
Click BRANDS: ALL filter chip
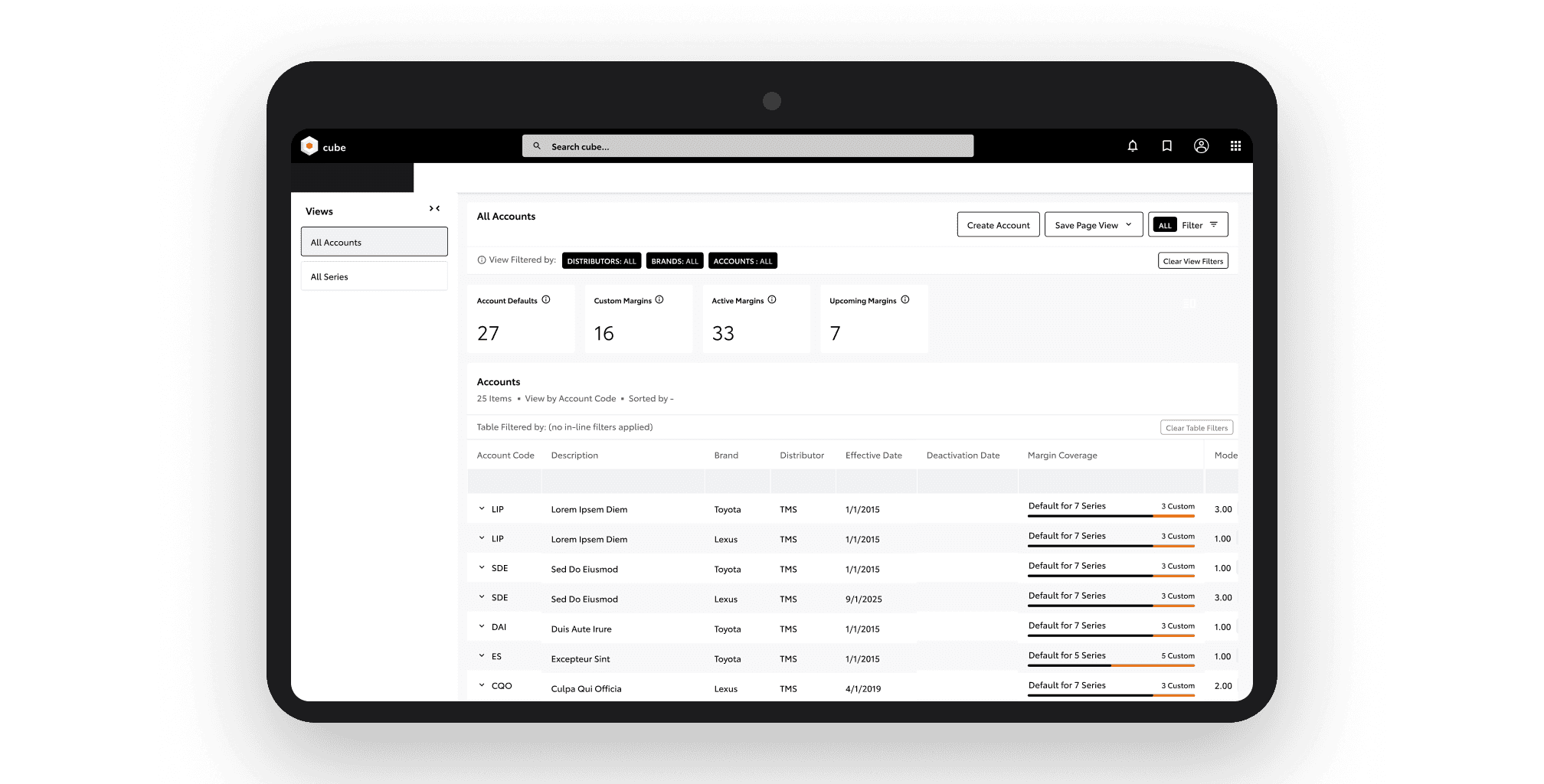point(675,261)
